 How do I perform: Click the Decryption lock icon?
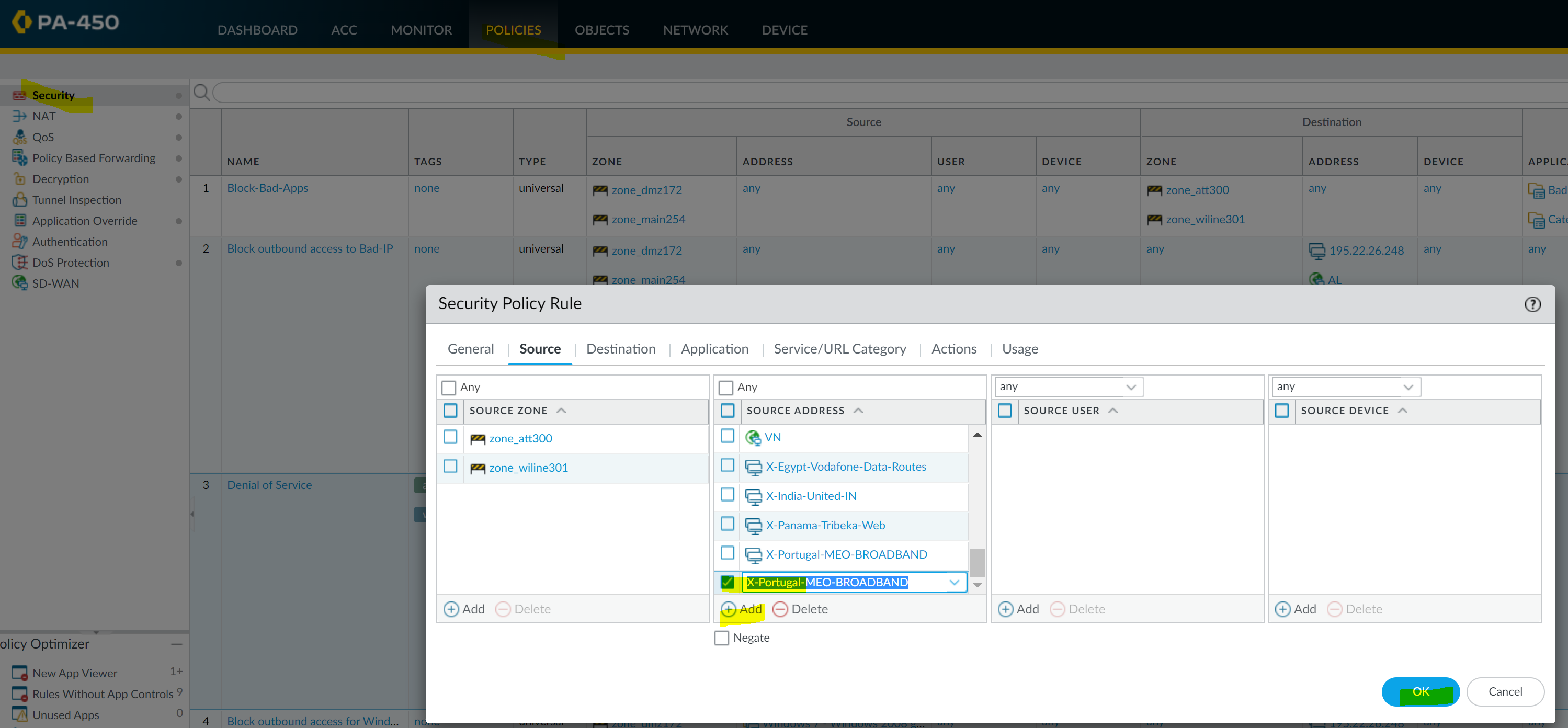[x=19, y=179]
